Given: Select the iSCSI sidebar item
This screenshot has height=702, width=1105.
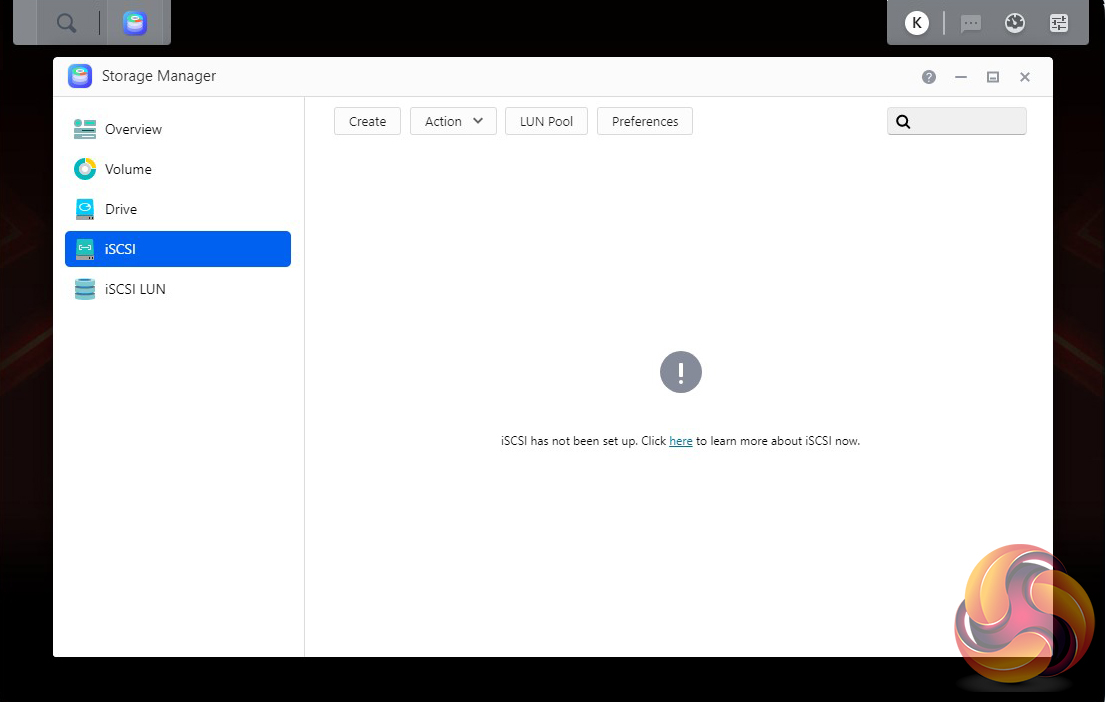Looking at the screenshot, I should (178, 249).
